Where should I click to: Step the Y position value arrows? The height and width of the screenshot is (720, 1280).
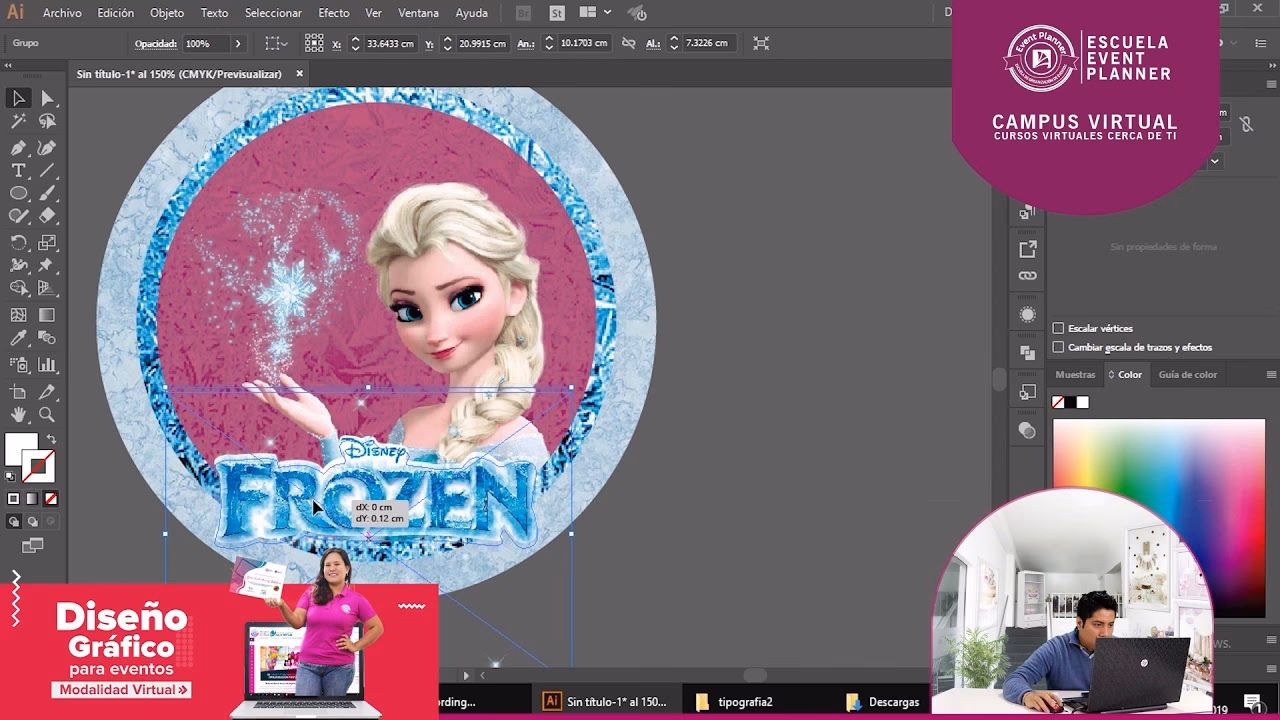click(447, 44)
